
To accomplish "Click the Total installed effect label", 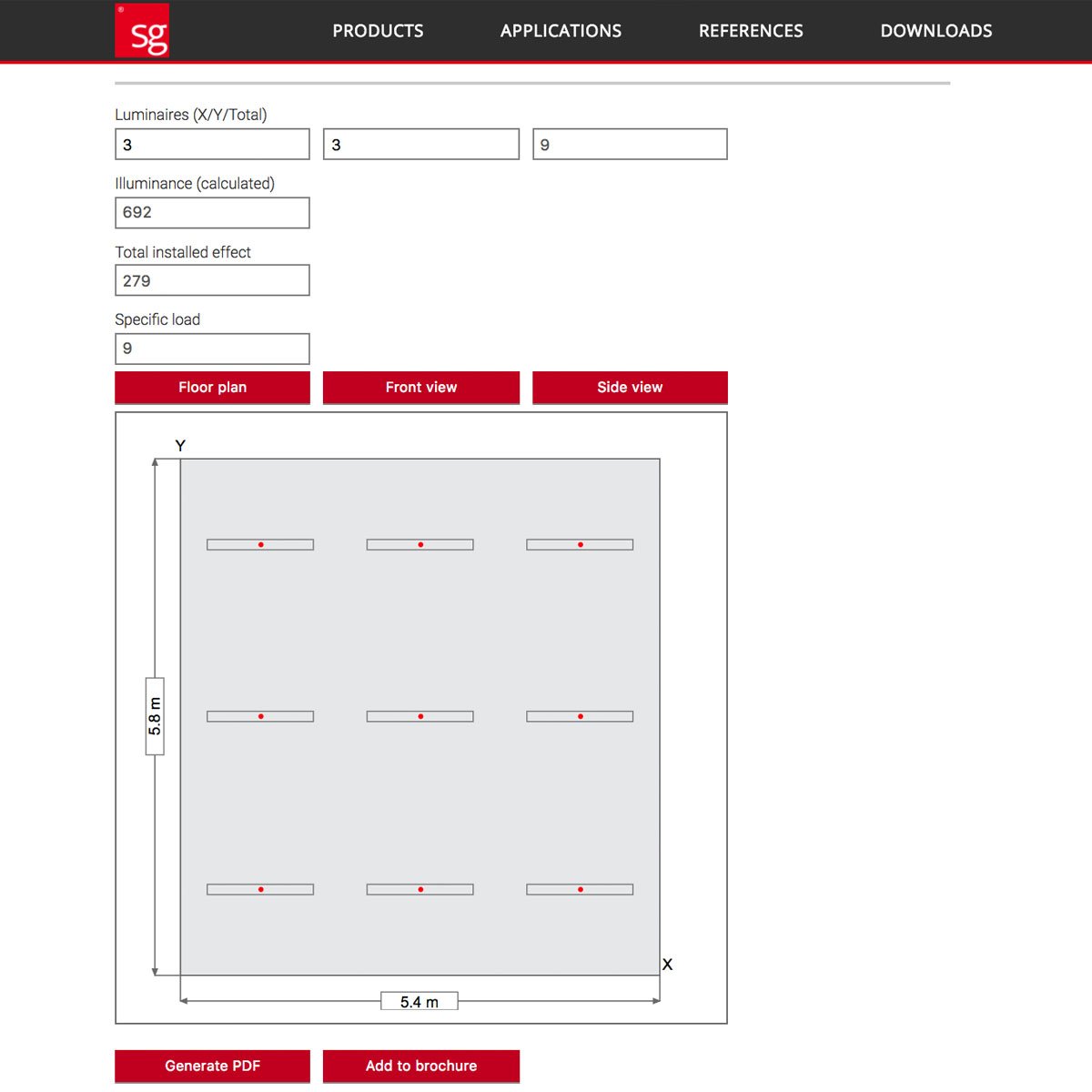I will click(x=183, y=252).
